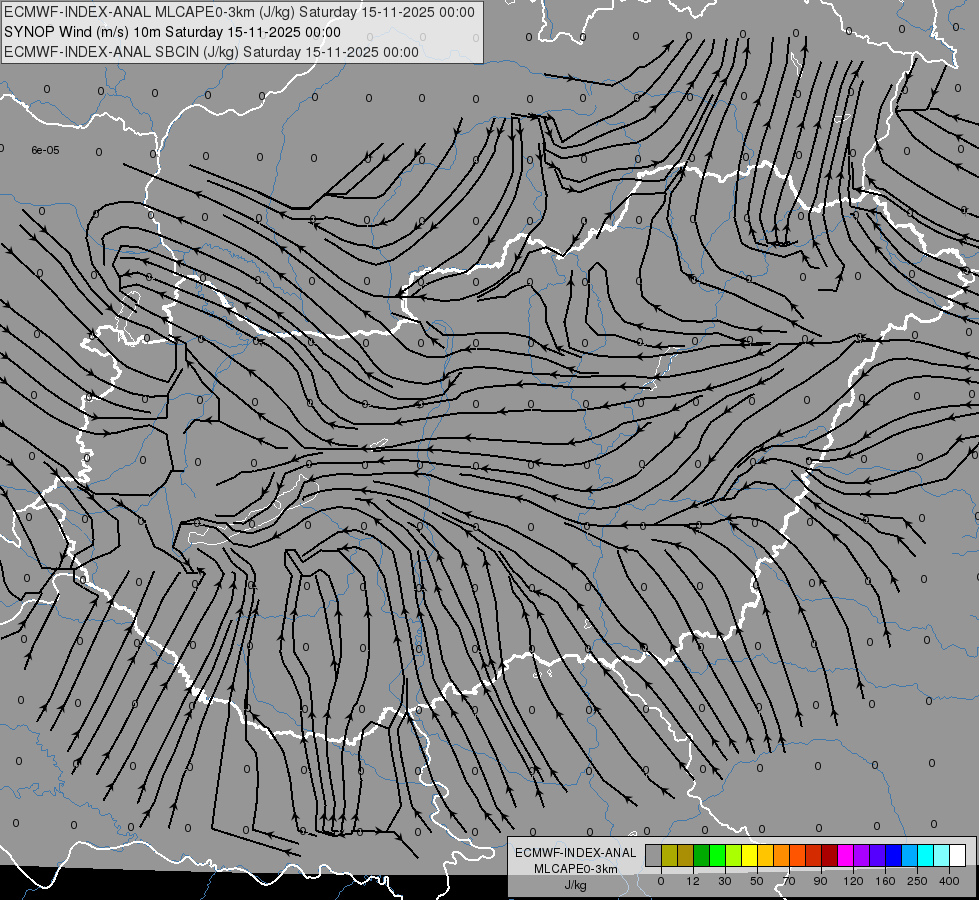
Task: Click the legend scale value 12
Action: click(x=693, y=881)
